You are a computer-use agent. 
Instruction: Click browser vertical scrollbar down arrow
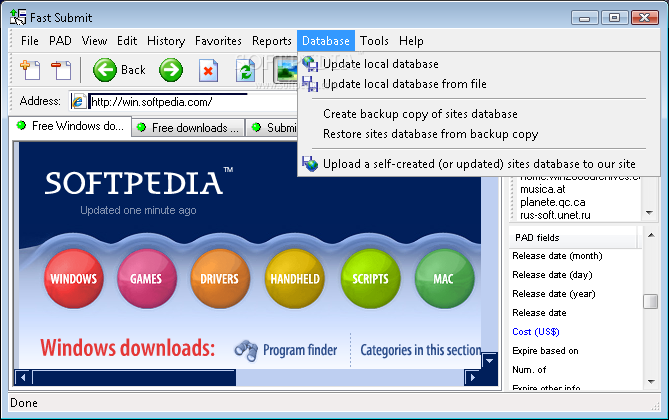489,361
